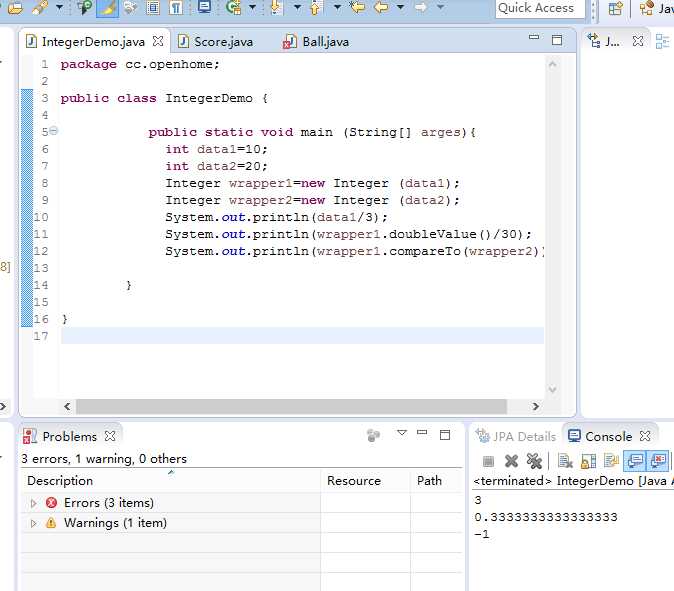Click the horizontal scrollbar left arrow
Image resolution: width=674 pixels, height=591 pixels.
click(x=67, y=406)
